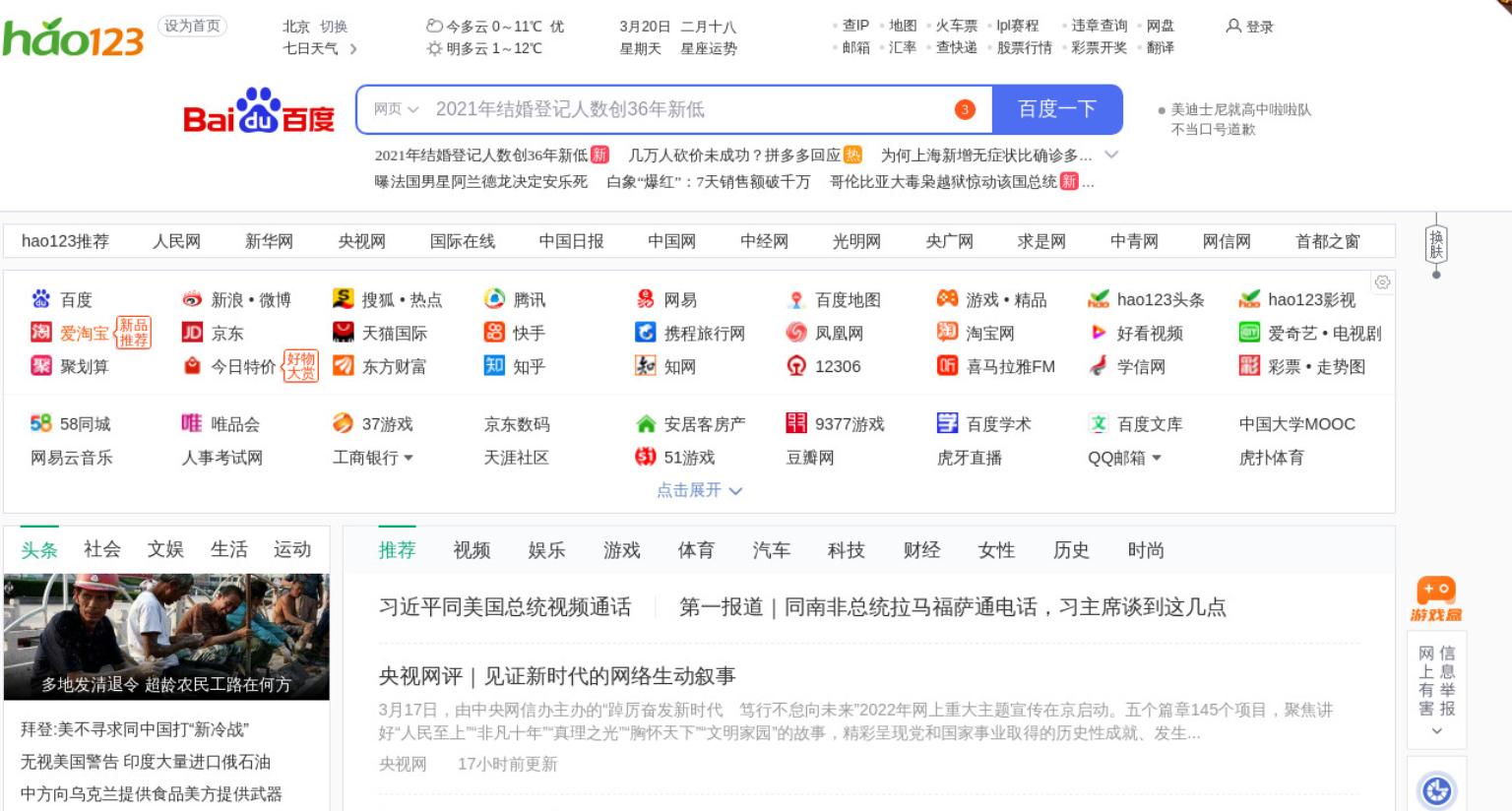This screenshot has height=811, width=1512.
Task: Open the Ctrip icon 携程旅行网
Action: tap(645, 333)
